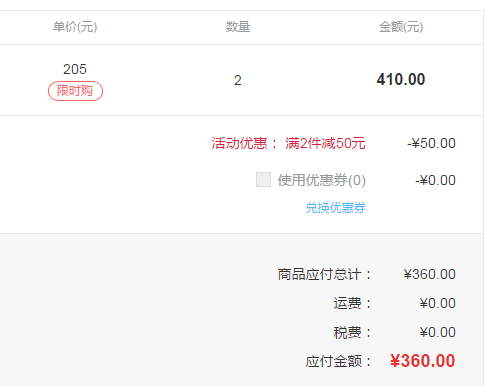This screenshot has height=386, width=486.
Task: Check the 使用优惠券(0) checkbox
Action: coord(263,180)
